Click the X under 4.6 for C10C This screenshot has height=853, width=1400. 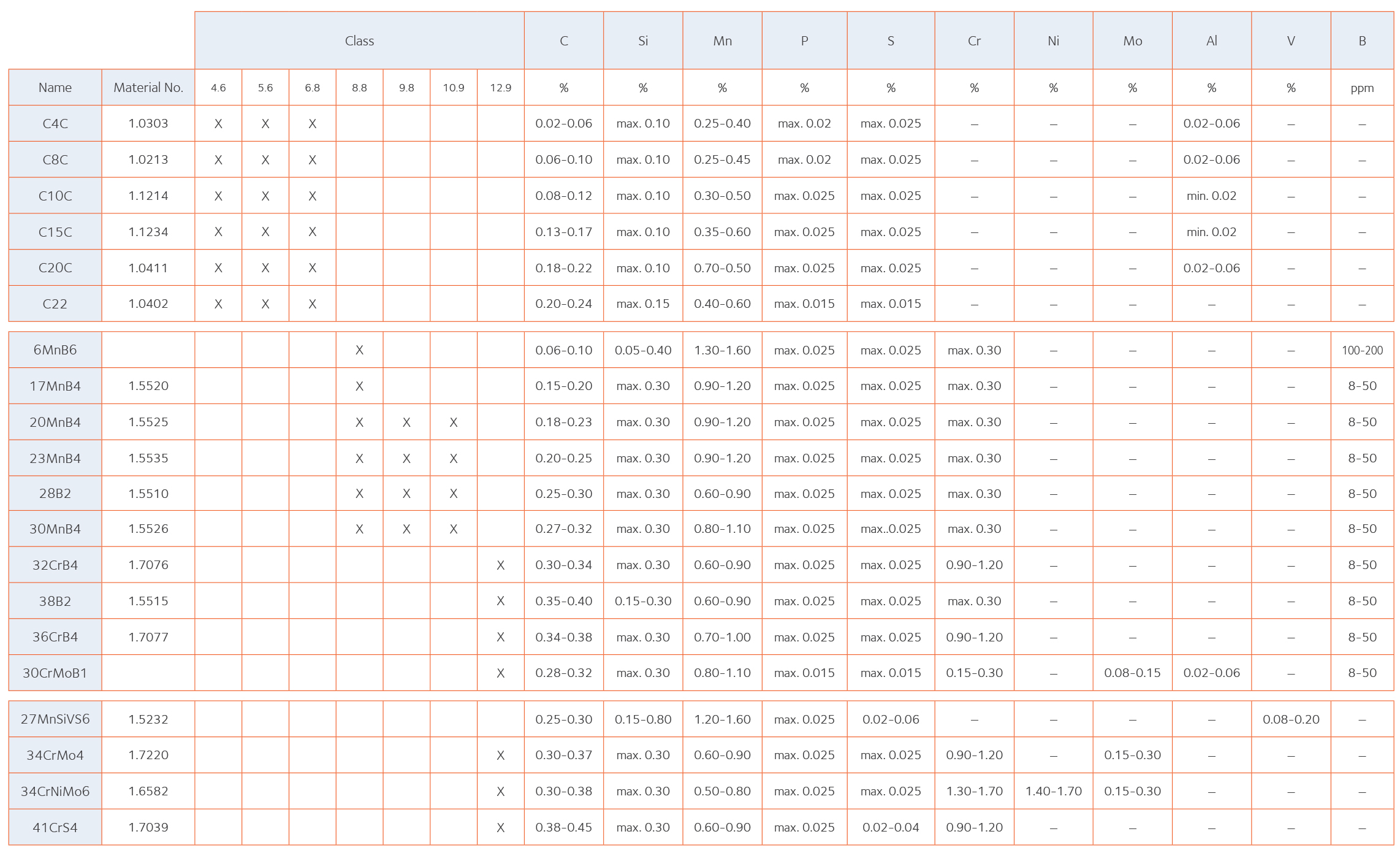pyautogui.click(x=218, y=196)
